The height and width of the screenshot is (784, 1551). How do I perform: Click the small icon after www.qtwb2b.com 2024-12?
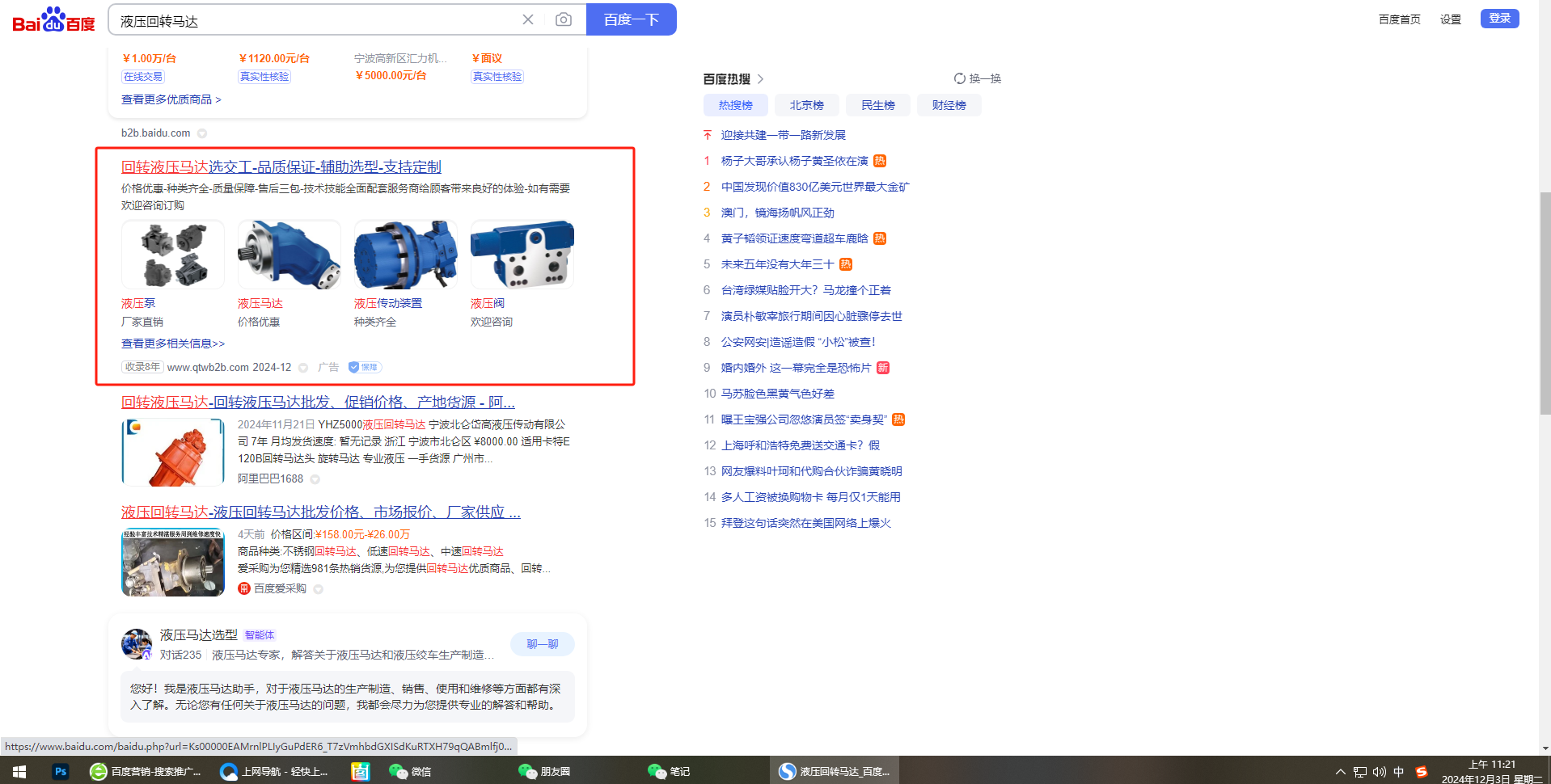tap(303, 368)
